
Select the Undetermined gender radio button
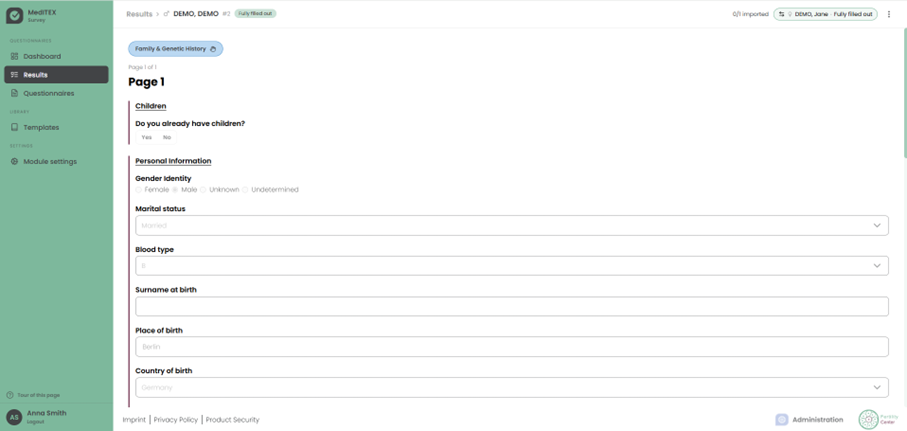click(245, 190)
